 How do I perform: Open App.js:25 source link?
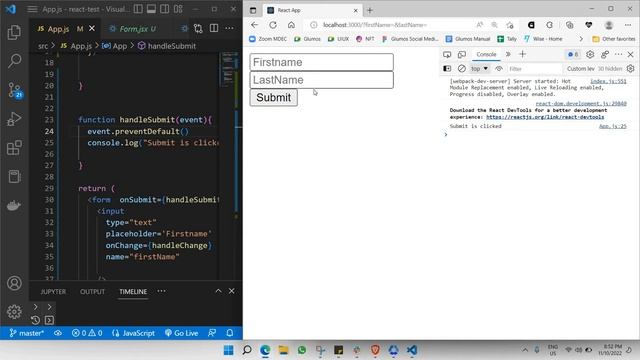[x=612, y=126]
